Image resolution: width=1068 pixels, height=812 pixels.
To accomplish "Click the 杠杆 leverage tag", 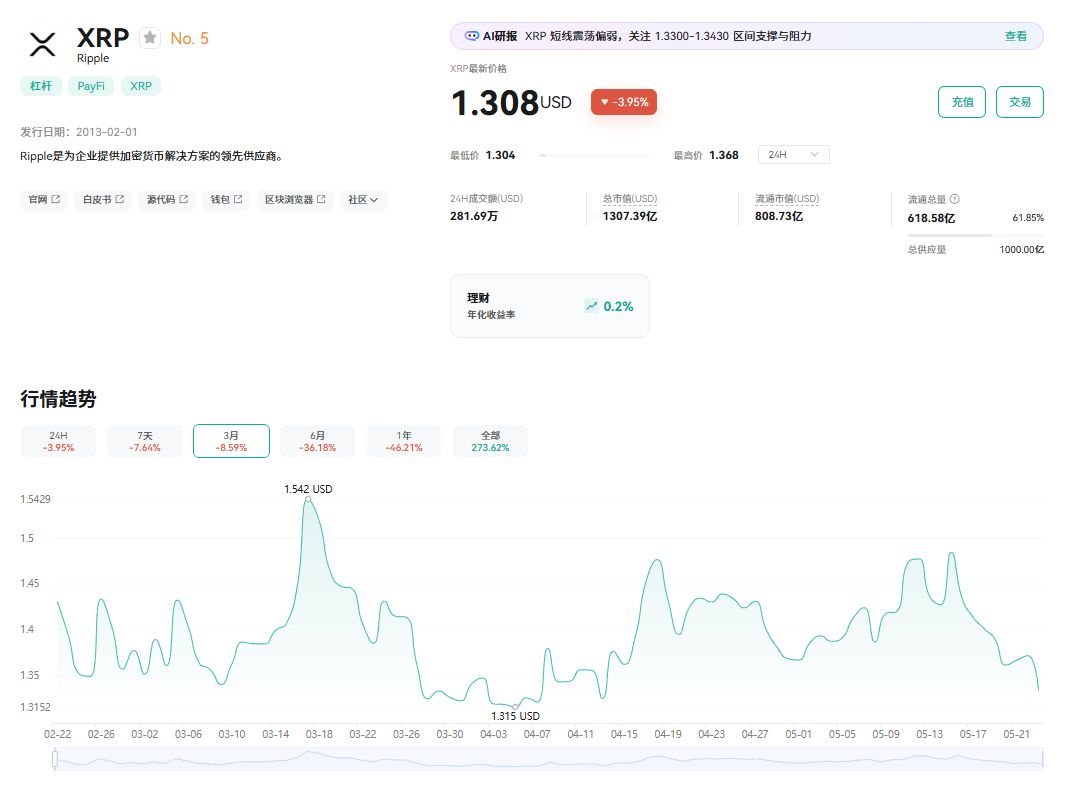I will tap(41, 86).
